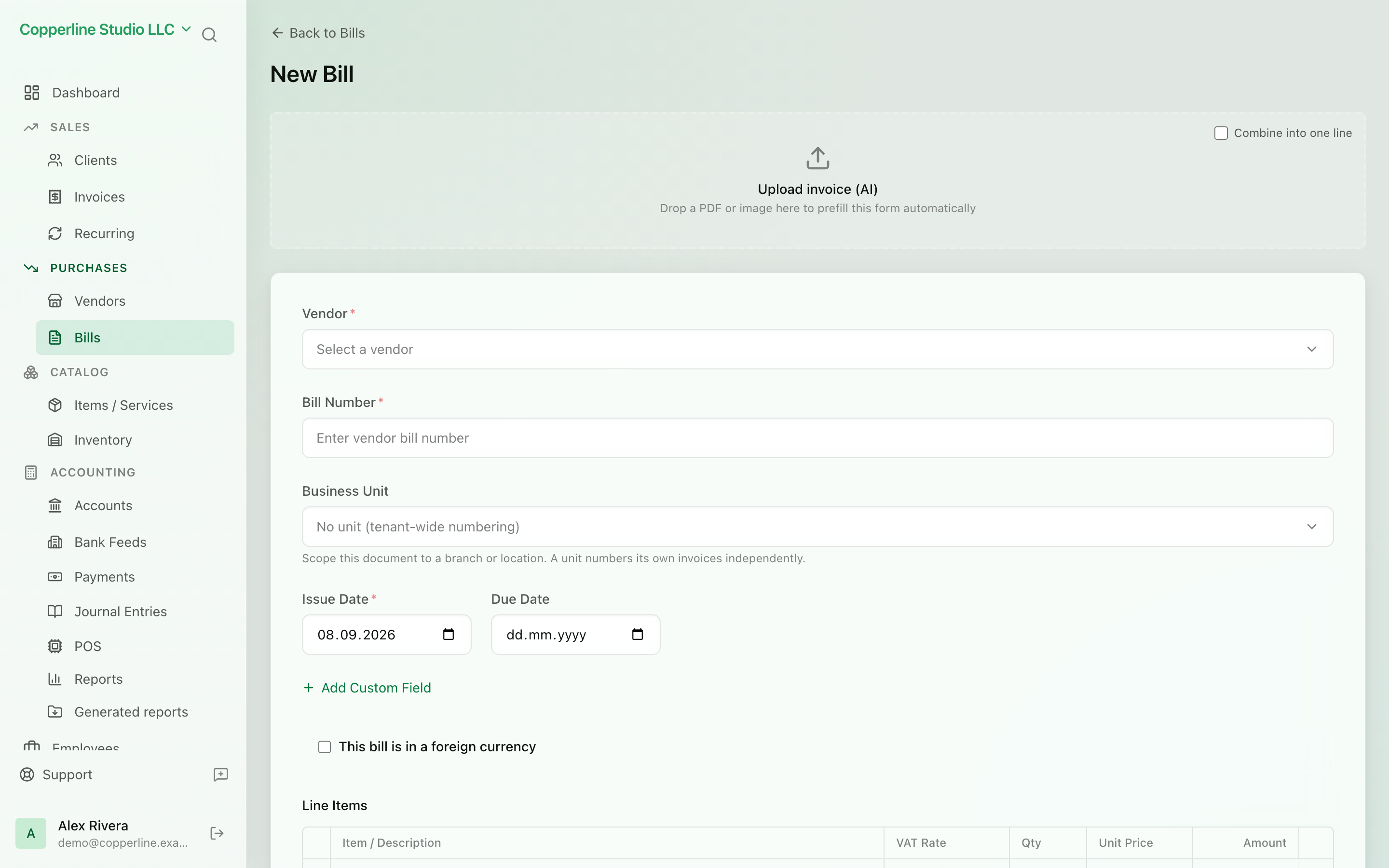The width and height of the screenshot is (1389, 868).
Task: Click the POS chip icon
Action: (x=55, y=646)
